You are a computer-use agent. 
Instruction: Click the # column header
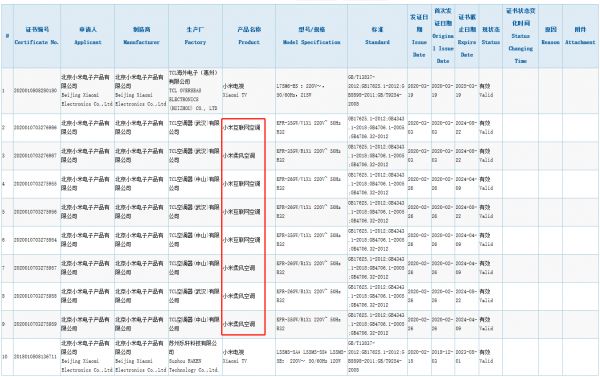(x=7, y=36)
